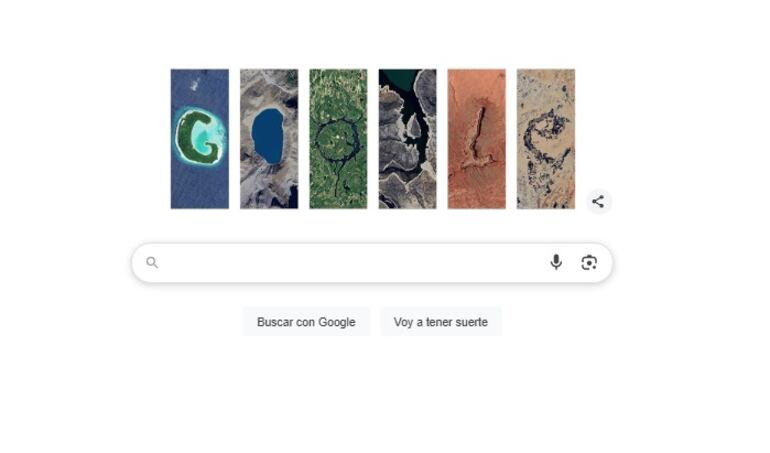Screen dimensions: 770x453
Task: Click the small white reef above the green island
Action: pyautogui.click(x=194, y=85)
